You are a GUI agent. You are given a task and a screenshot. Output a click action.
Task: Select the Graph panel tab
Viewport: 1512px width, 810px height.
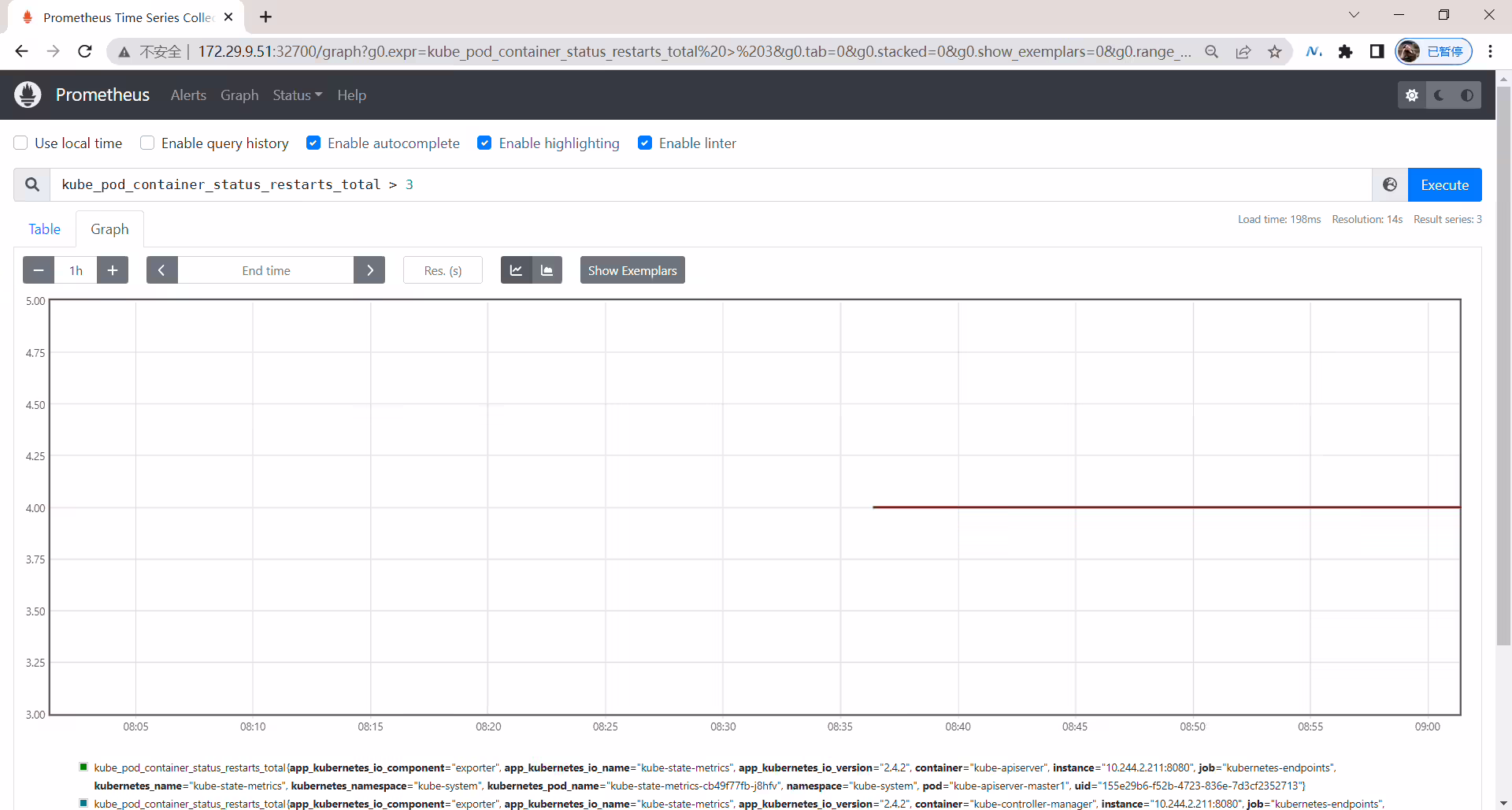(109, 229)
